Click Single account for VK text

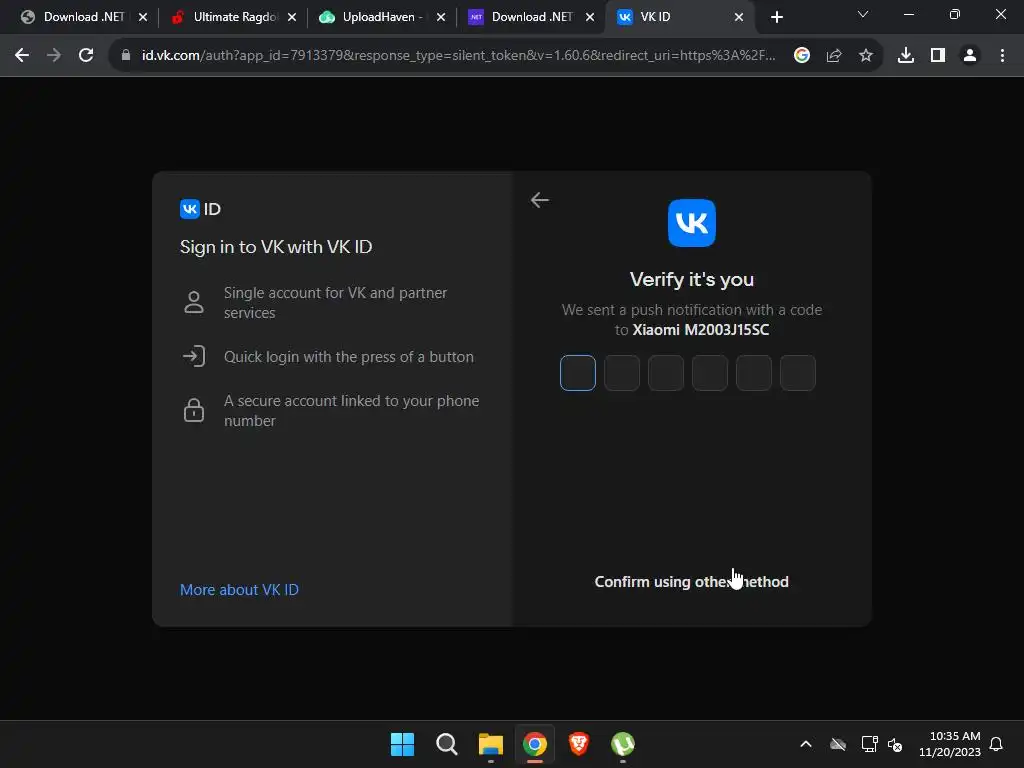click(x=335, y=302)
